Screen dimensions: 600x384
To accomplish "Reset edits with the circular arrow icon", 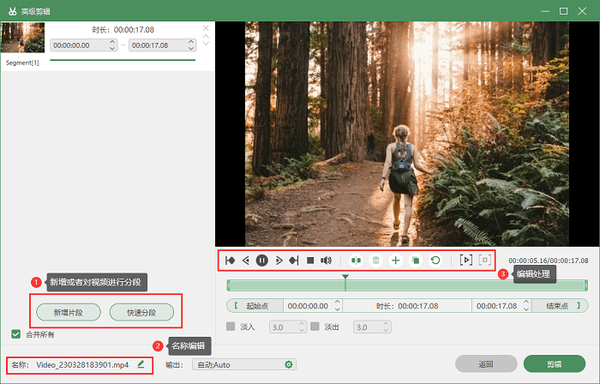I will (x=435, y=260).
